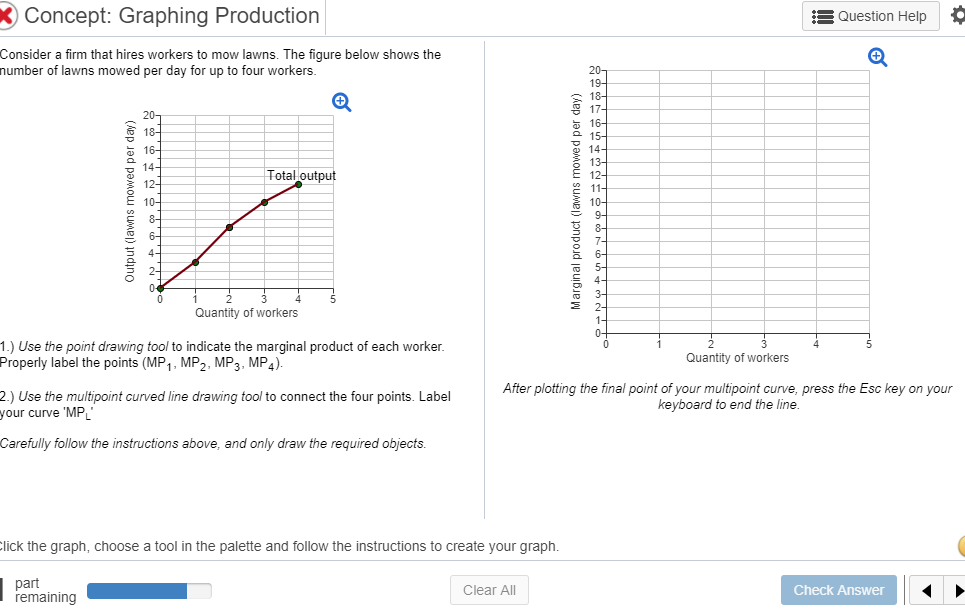This screenshot has height=612, width=965.
Task: Select the first green point on the curve
Action: (x=161, y=287)
